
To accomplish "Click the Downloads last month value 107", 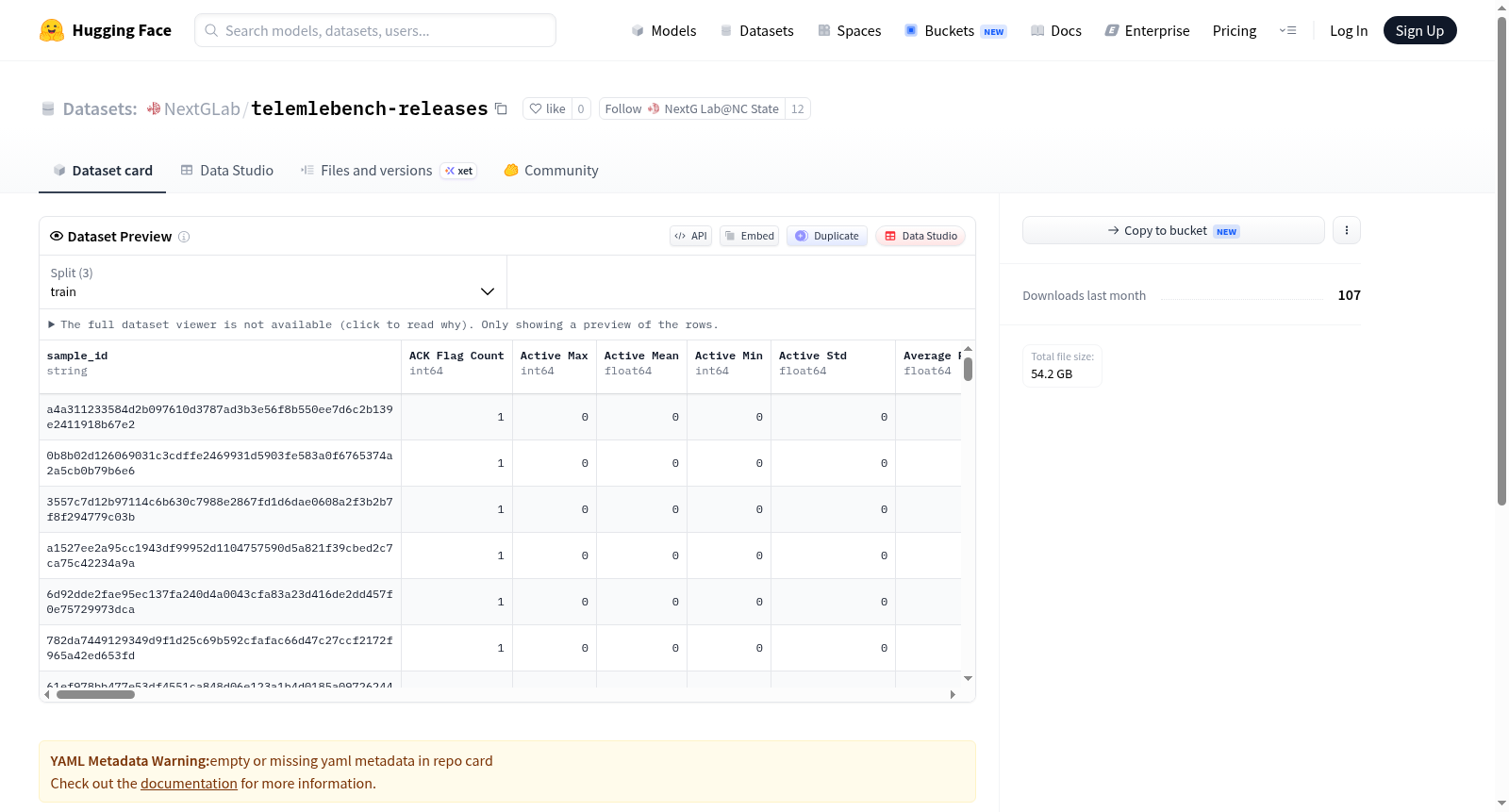I will (x=1350, y=295).
